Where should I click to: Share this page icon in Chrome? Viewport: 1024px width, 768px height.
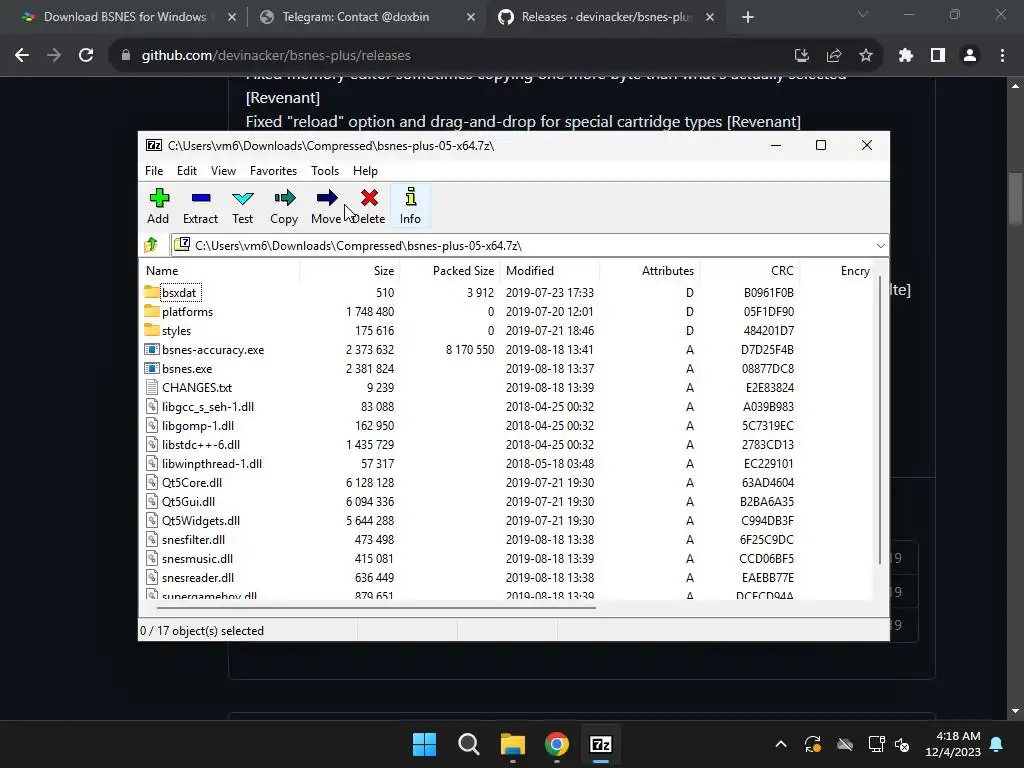pos(834,56)
